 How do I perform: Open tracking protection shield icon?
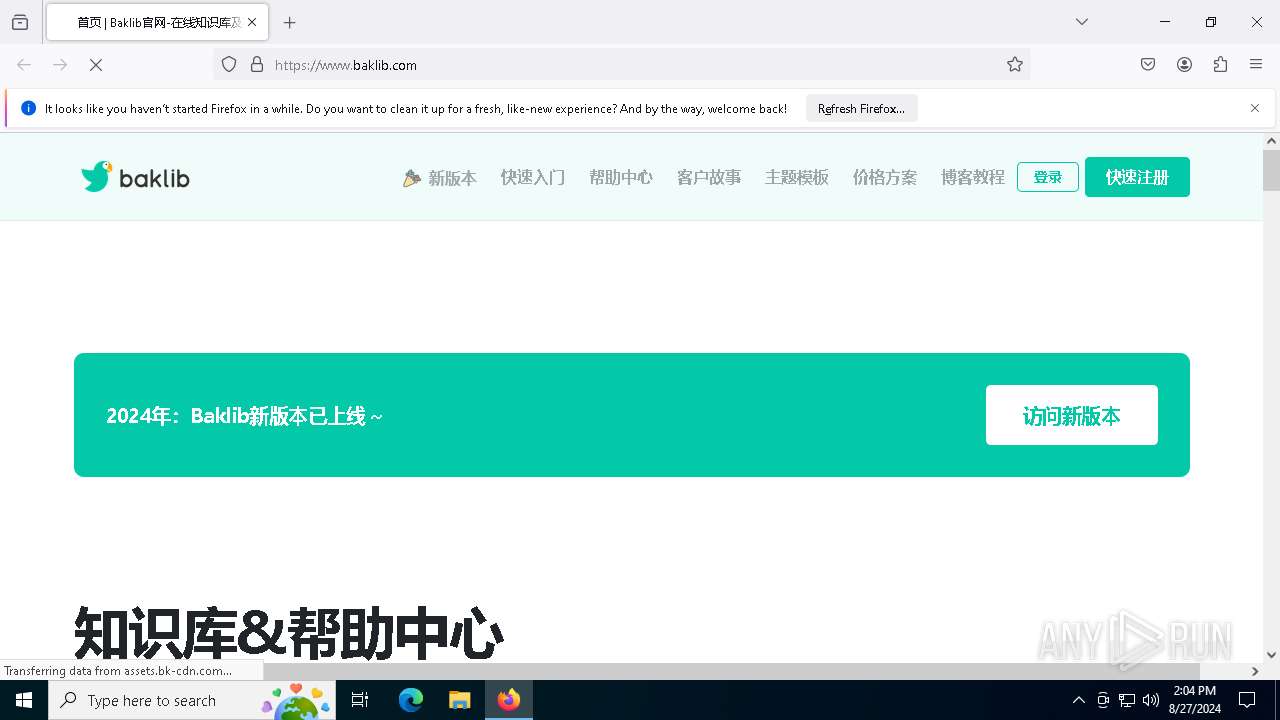coord(229,65)
